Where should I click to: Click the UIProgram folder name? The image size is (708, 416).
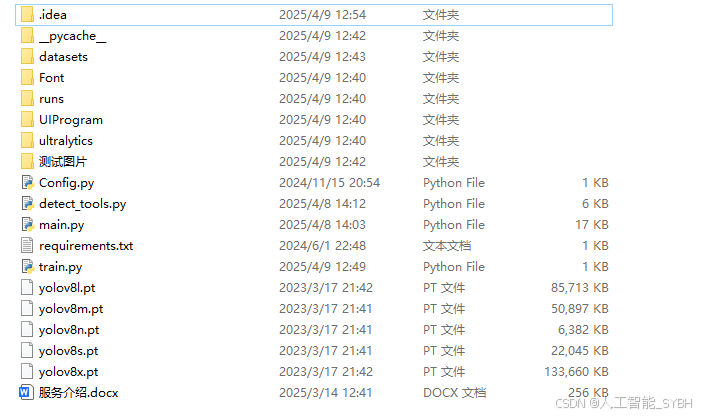[70, 120]
